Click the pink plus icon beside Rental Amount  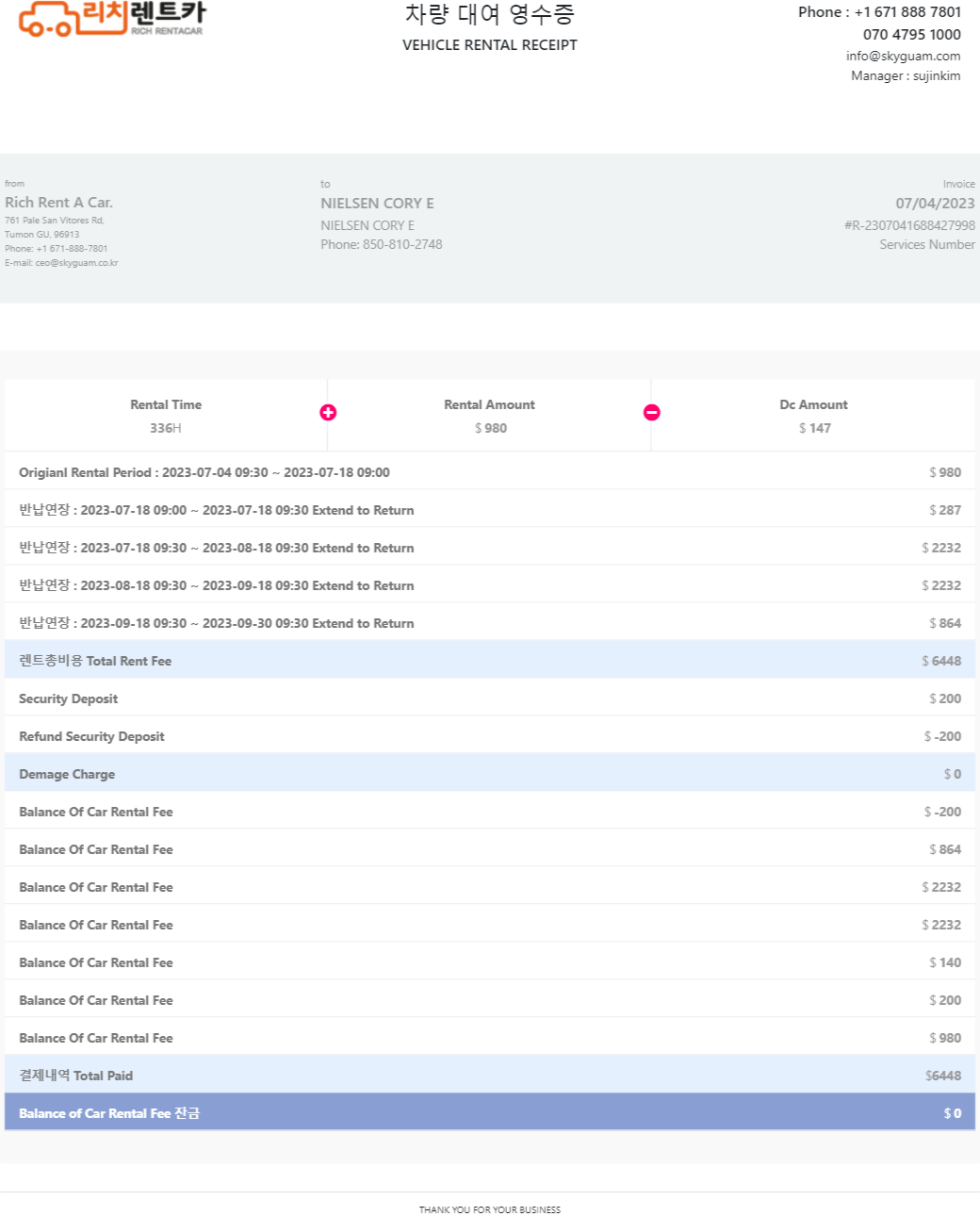click(328, 412)
